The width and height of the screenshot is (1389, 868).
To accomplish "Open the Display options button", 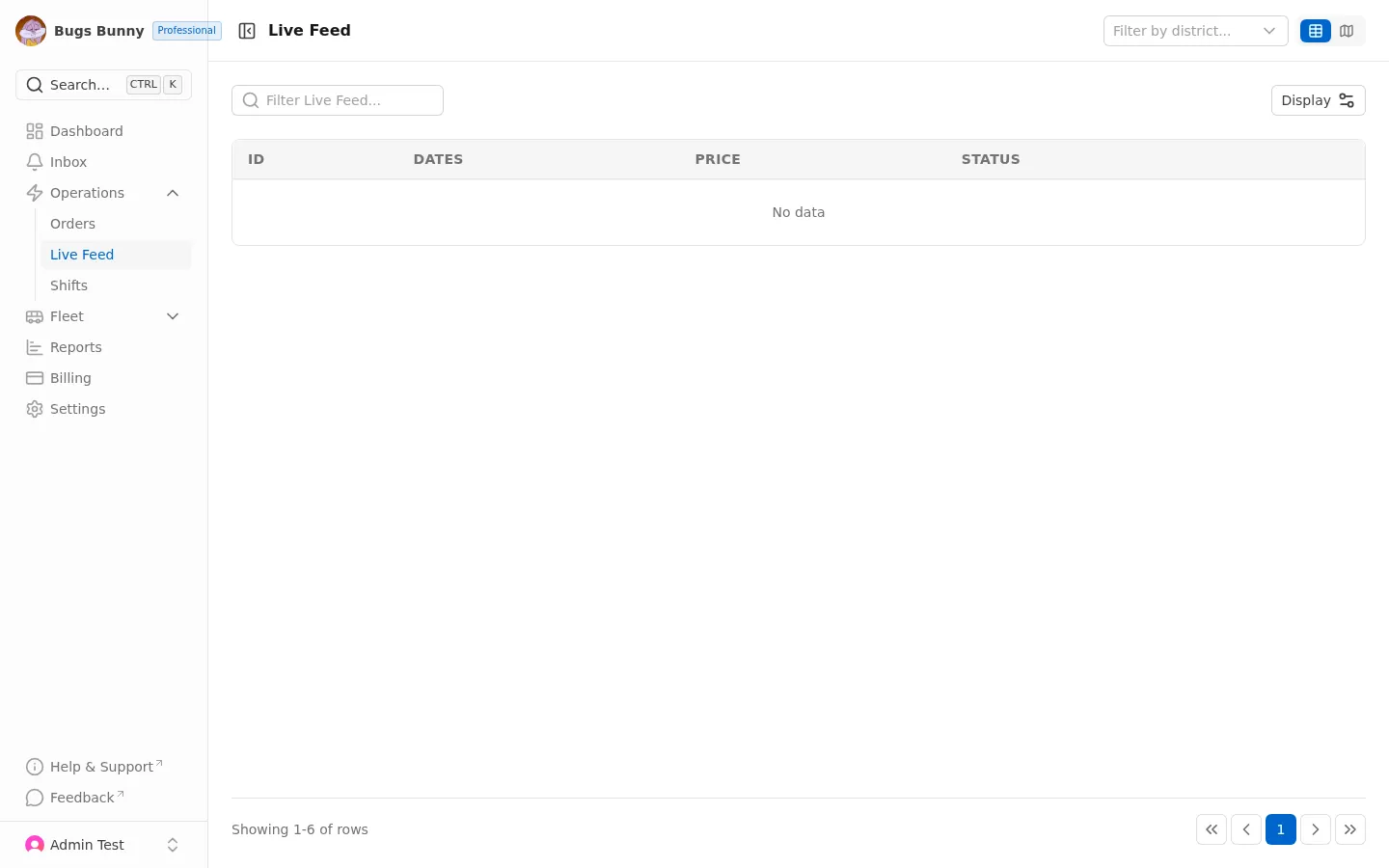I will point(1318,100).
